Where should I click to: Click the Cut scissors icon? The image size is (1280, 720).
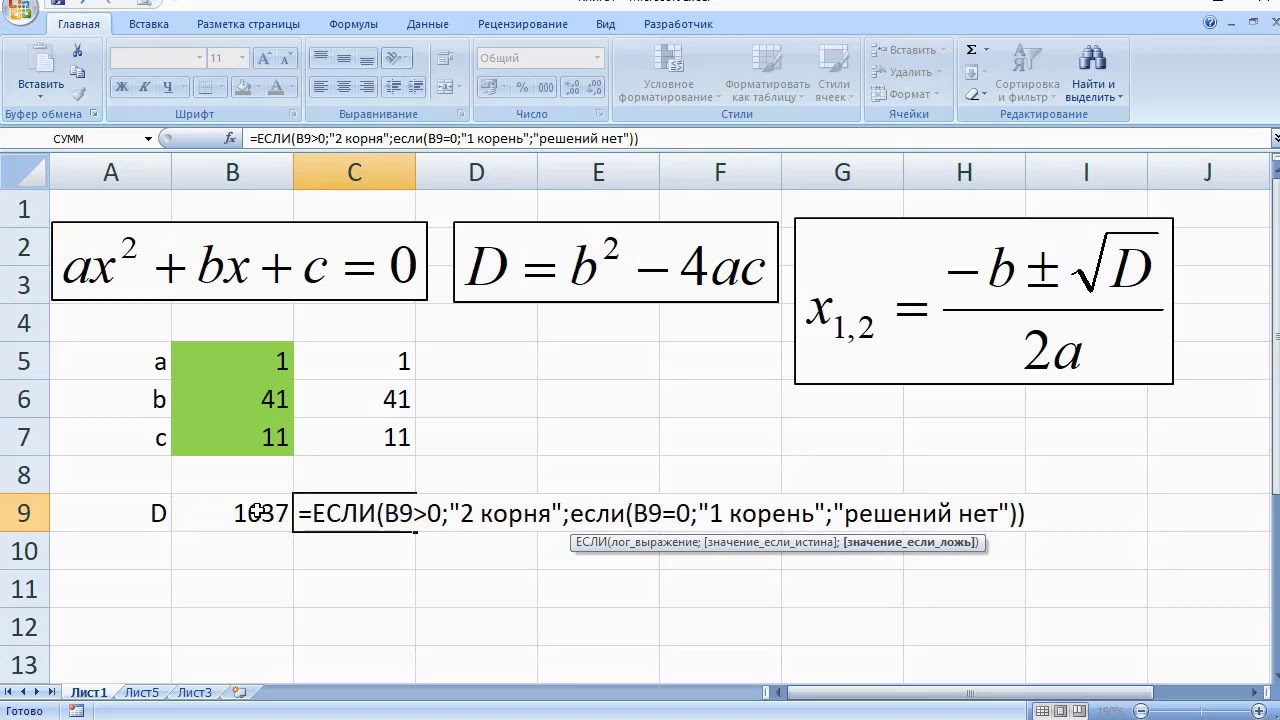(x=77, y=52)
